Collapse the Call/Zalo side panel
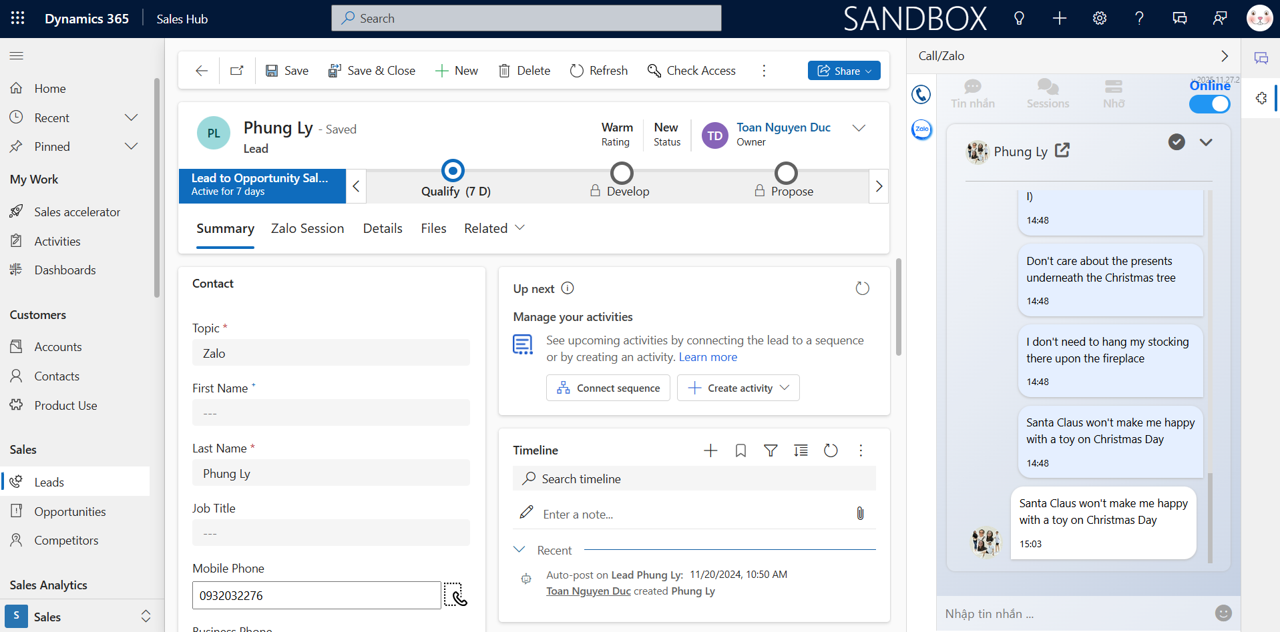The image size is (1280, 632). (x=1224, y=56)
